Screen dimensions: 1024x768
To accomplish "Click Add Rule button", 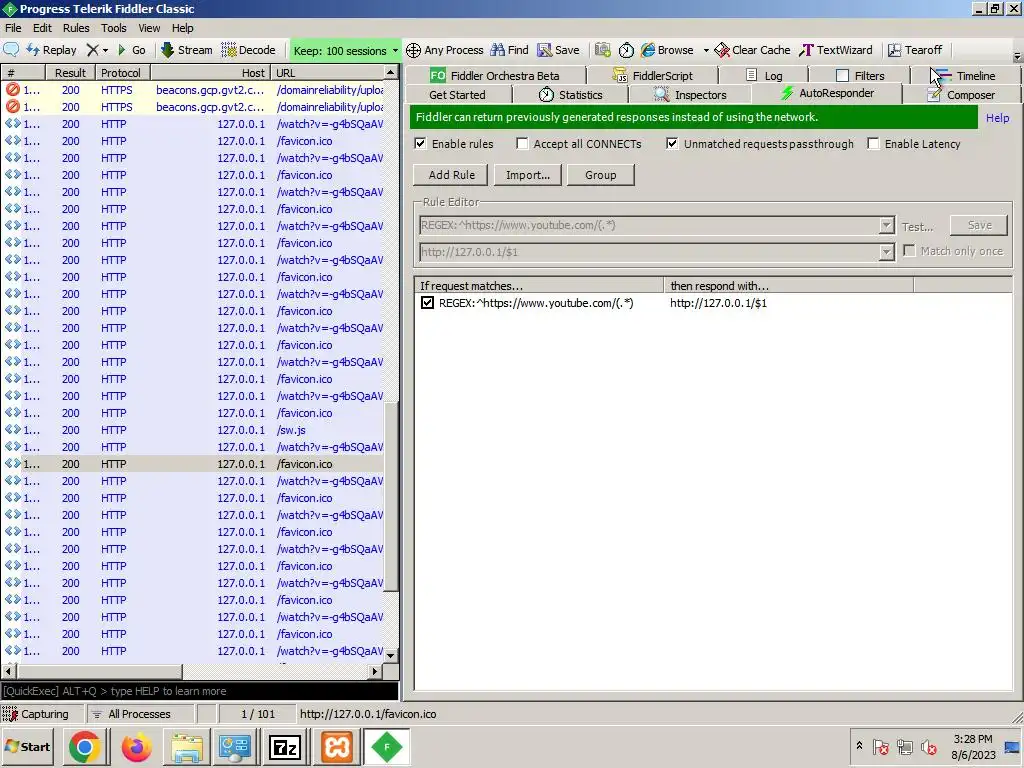I will 451,175.
